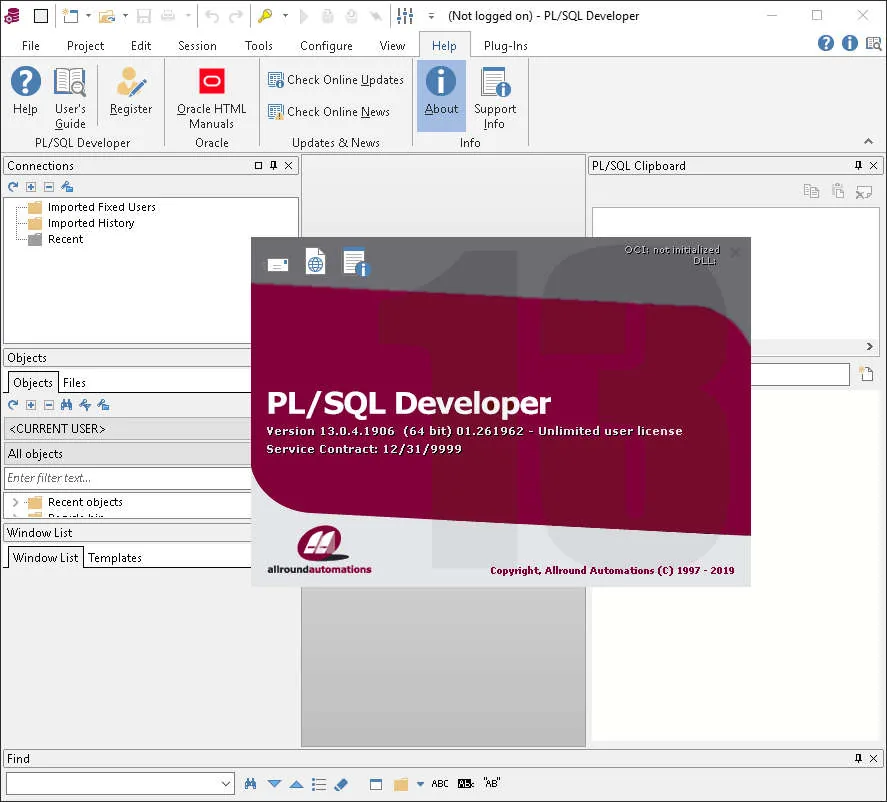The height and width of the screenshot is (802, 887).
Task: Expand the Recent objects tree node
Action: [15, 502]
